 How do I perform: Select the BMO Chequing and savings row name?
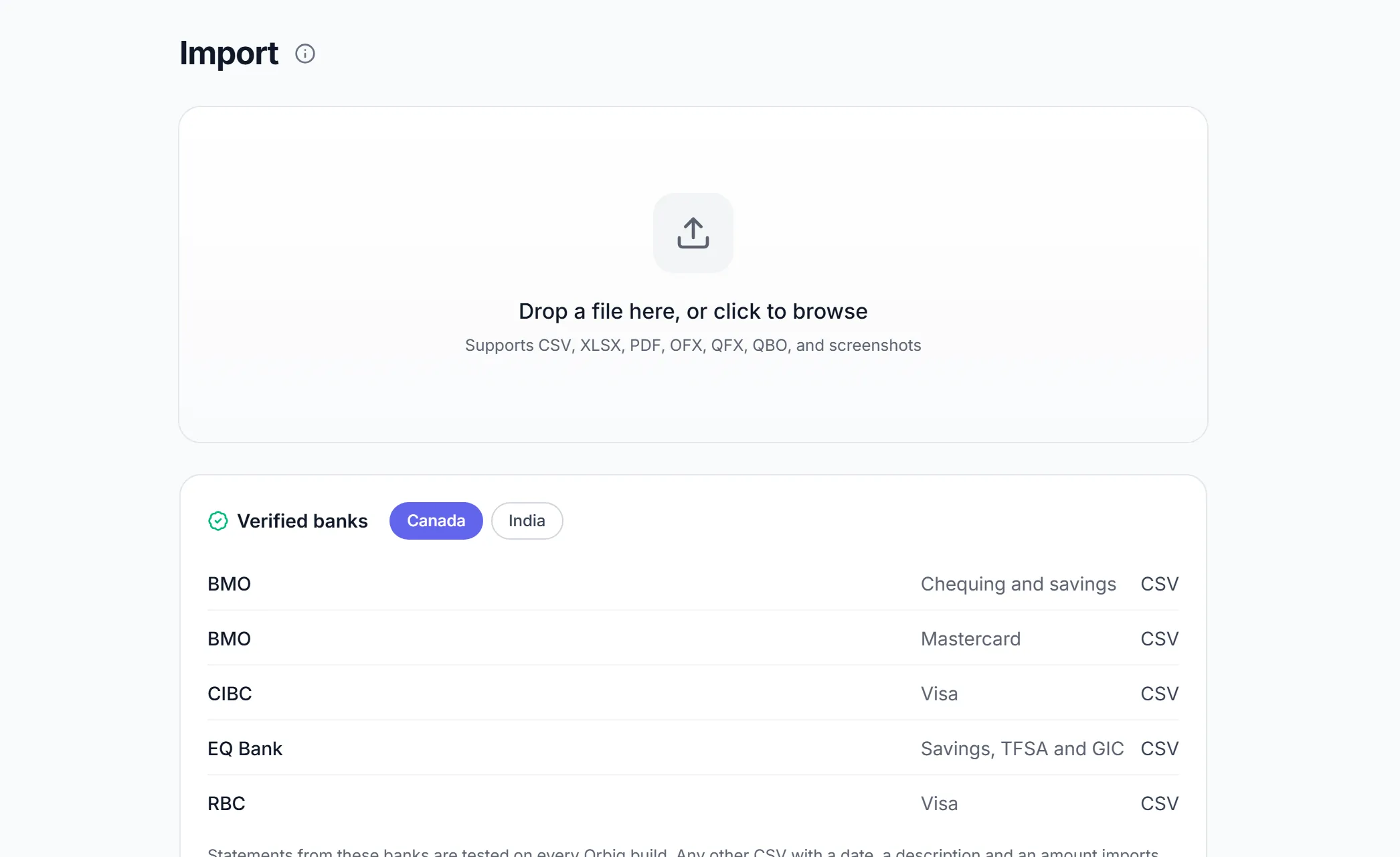pyautogui.click(x=230, y=584)
